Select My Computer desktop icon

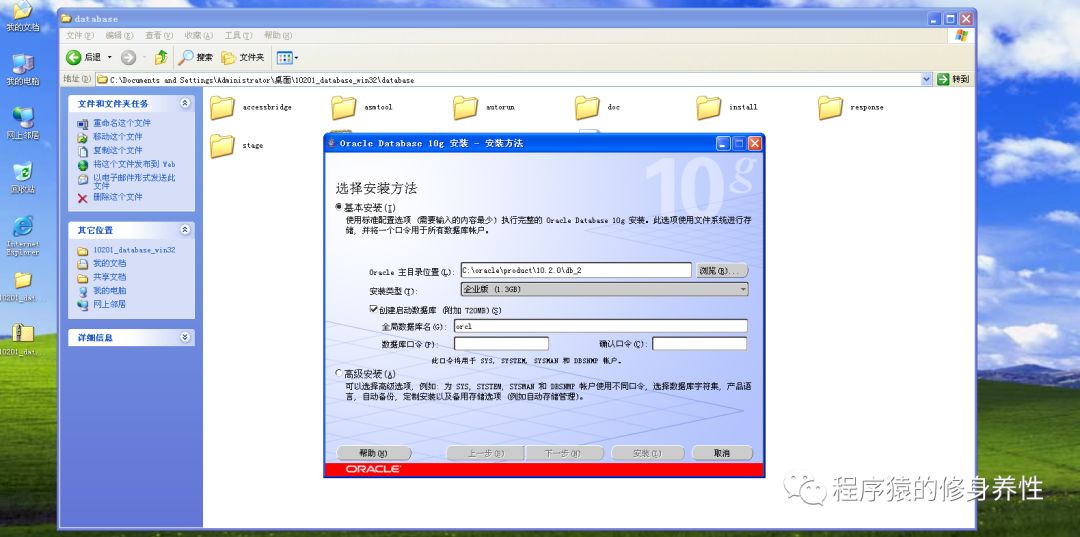coord(23,69)
